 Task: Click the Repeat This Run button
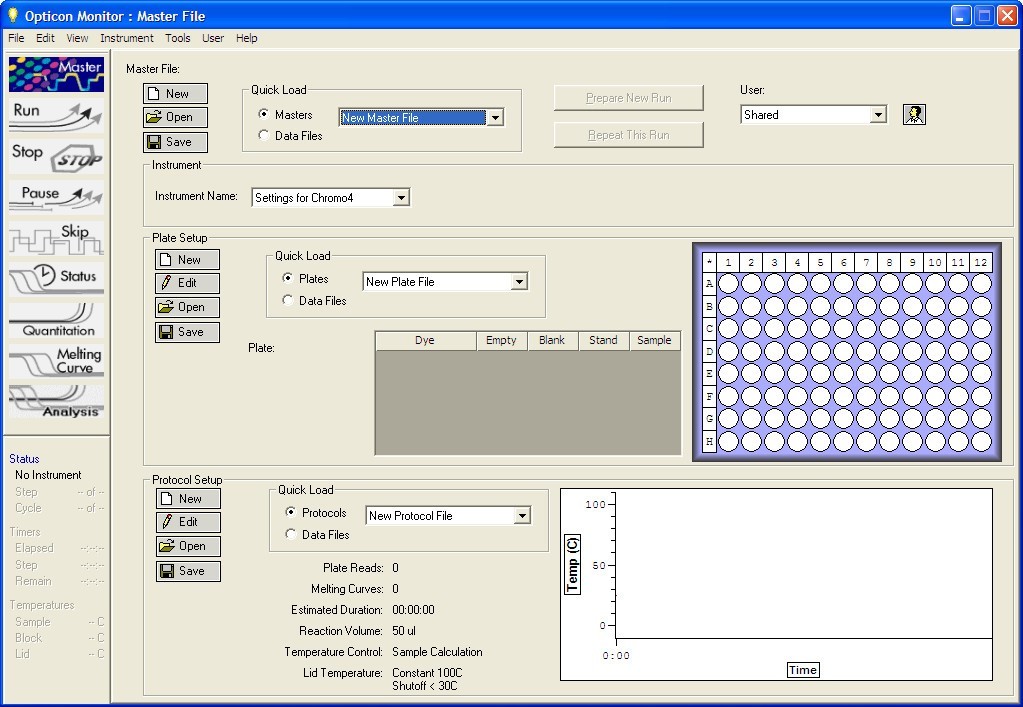pyautogui.click(x=628, y=135)
